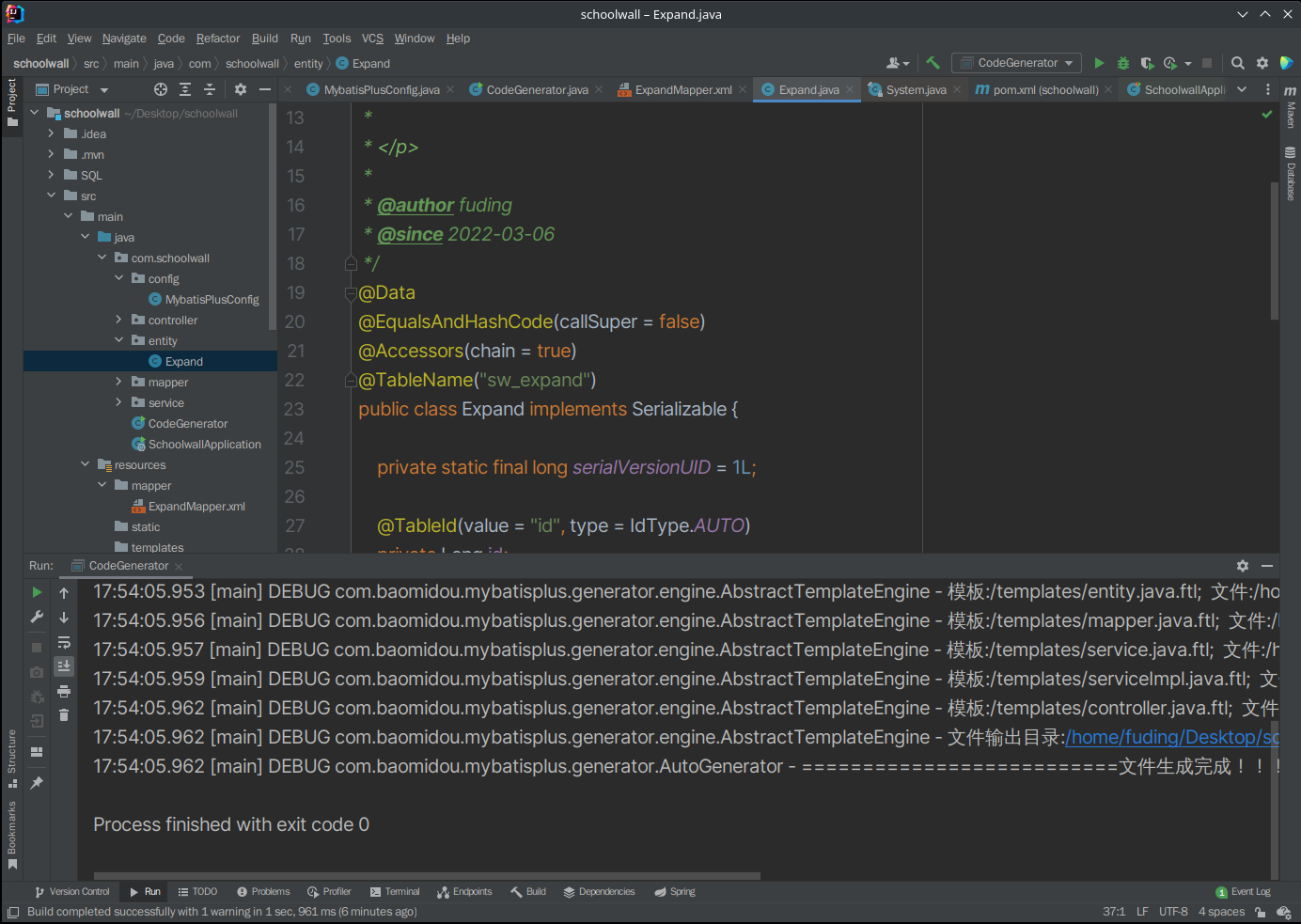1301x924 pixels.
Task: Click horizontal scrollbar of console output
Action: [427, 876]
